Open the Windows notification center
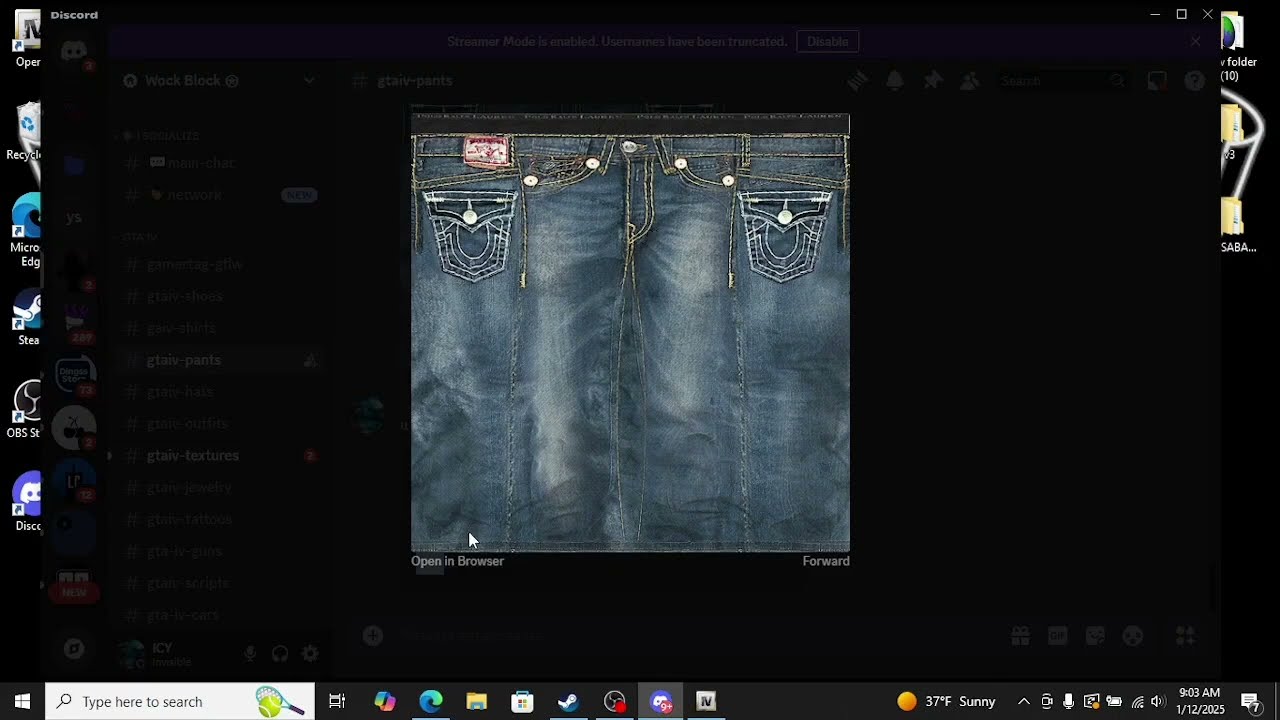 1250,701
